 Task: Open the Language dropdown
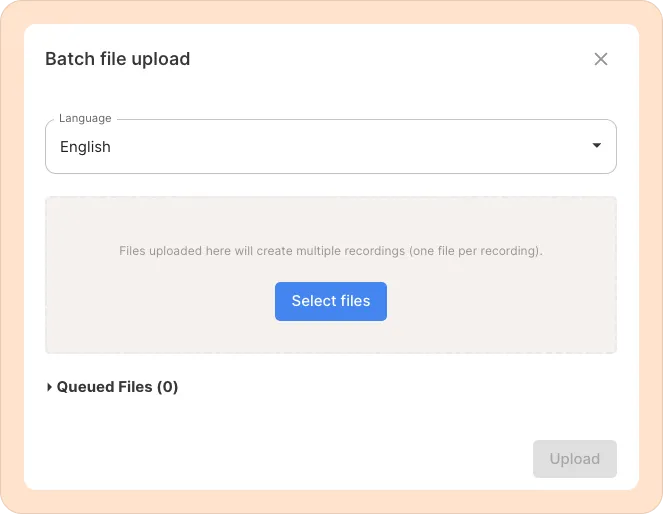pyautogui.click(x=330, y=147)
